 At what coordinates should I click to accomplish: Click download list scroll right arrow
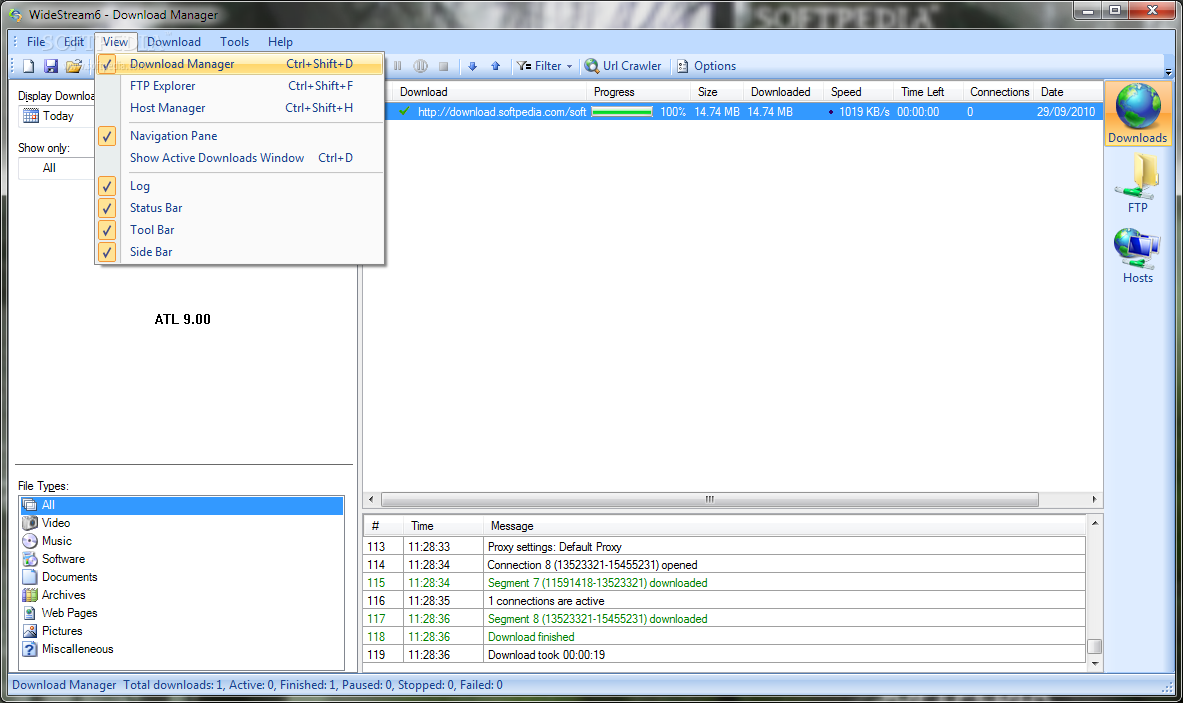tap(1095, 499)
